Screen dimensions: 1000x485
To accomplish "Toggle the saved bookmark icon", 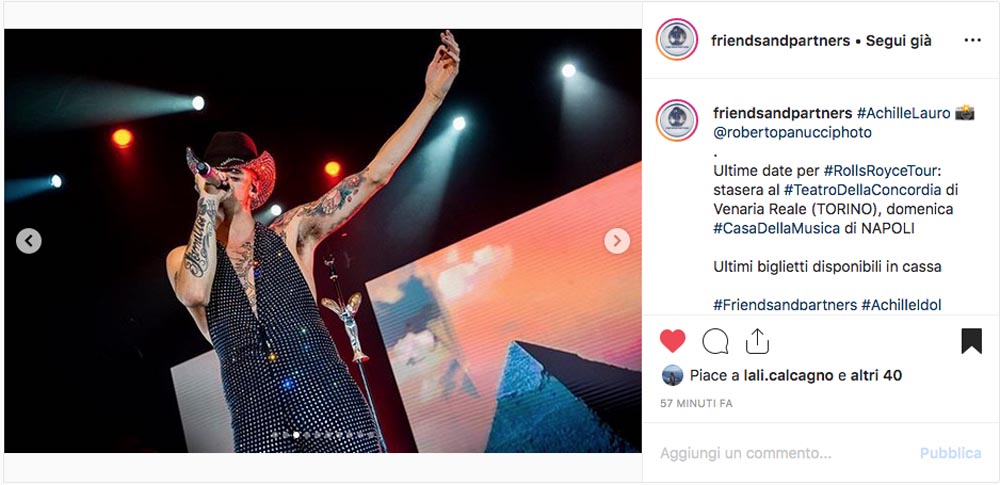I will tap(971, 341).
